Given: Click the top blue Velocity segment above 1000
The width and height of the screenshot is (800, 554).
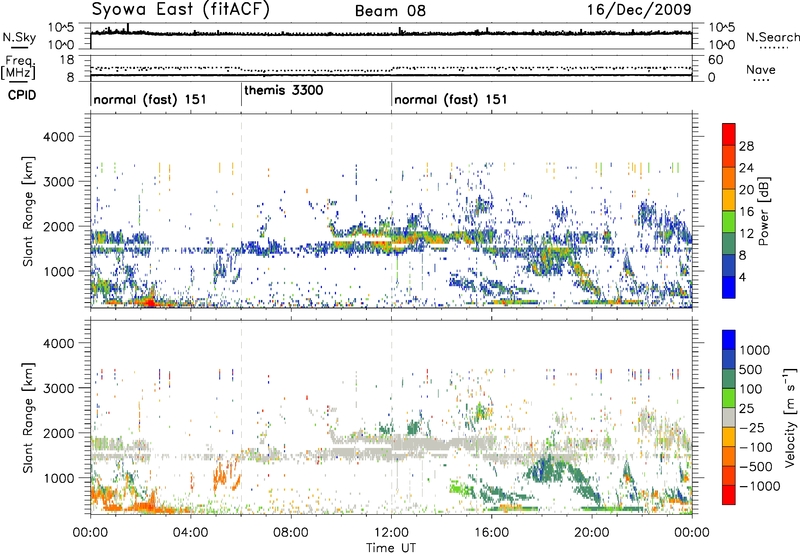Looking at the screenshot, I should [729, 340].
